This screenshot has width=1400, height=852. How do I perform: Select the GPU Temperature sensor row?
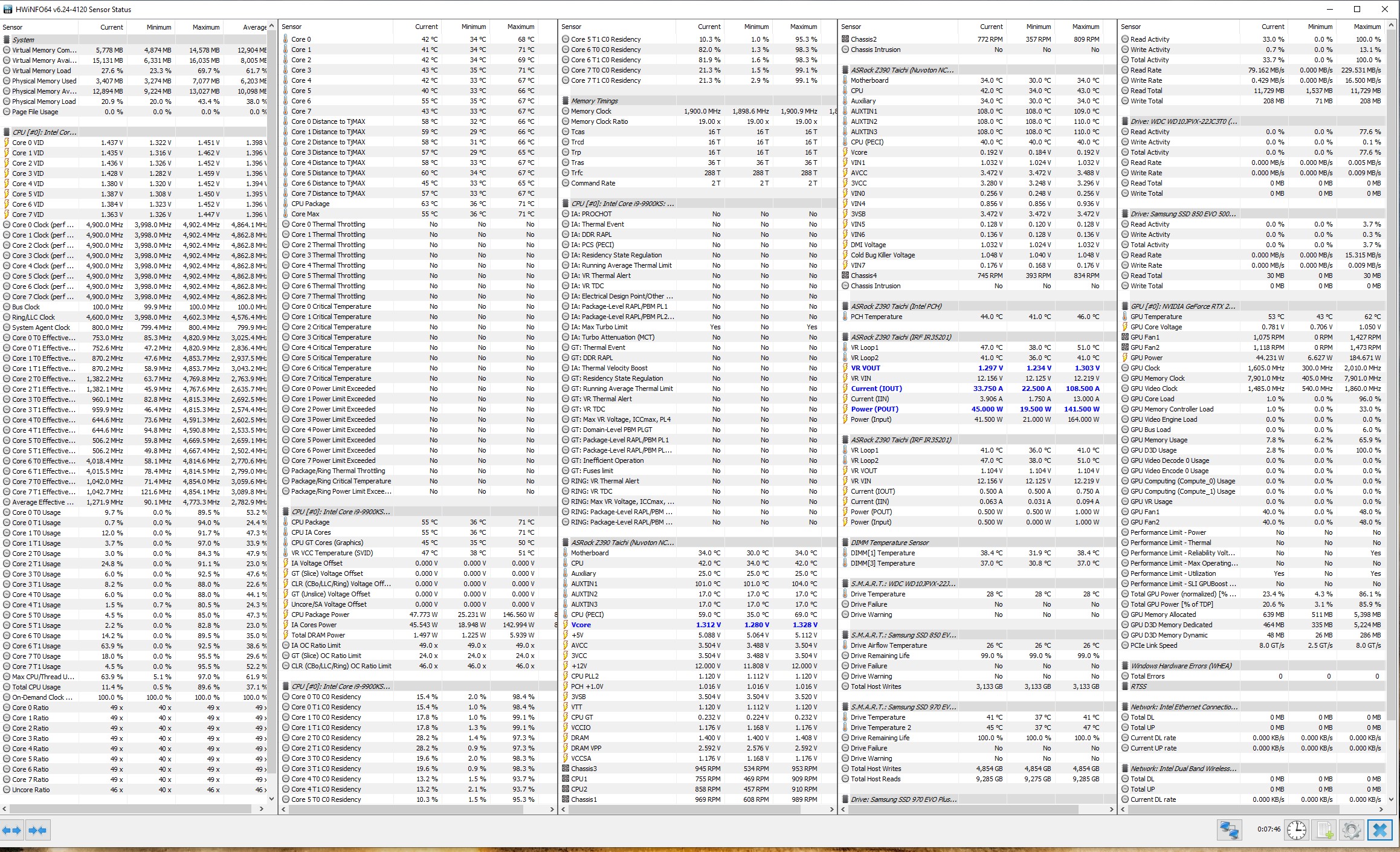pos(1156,317)
